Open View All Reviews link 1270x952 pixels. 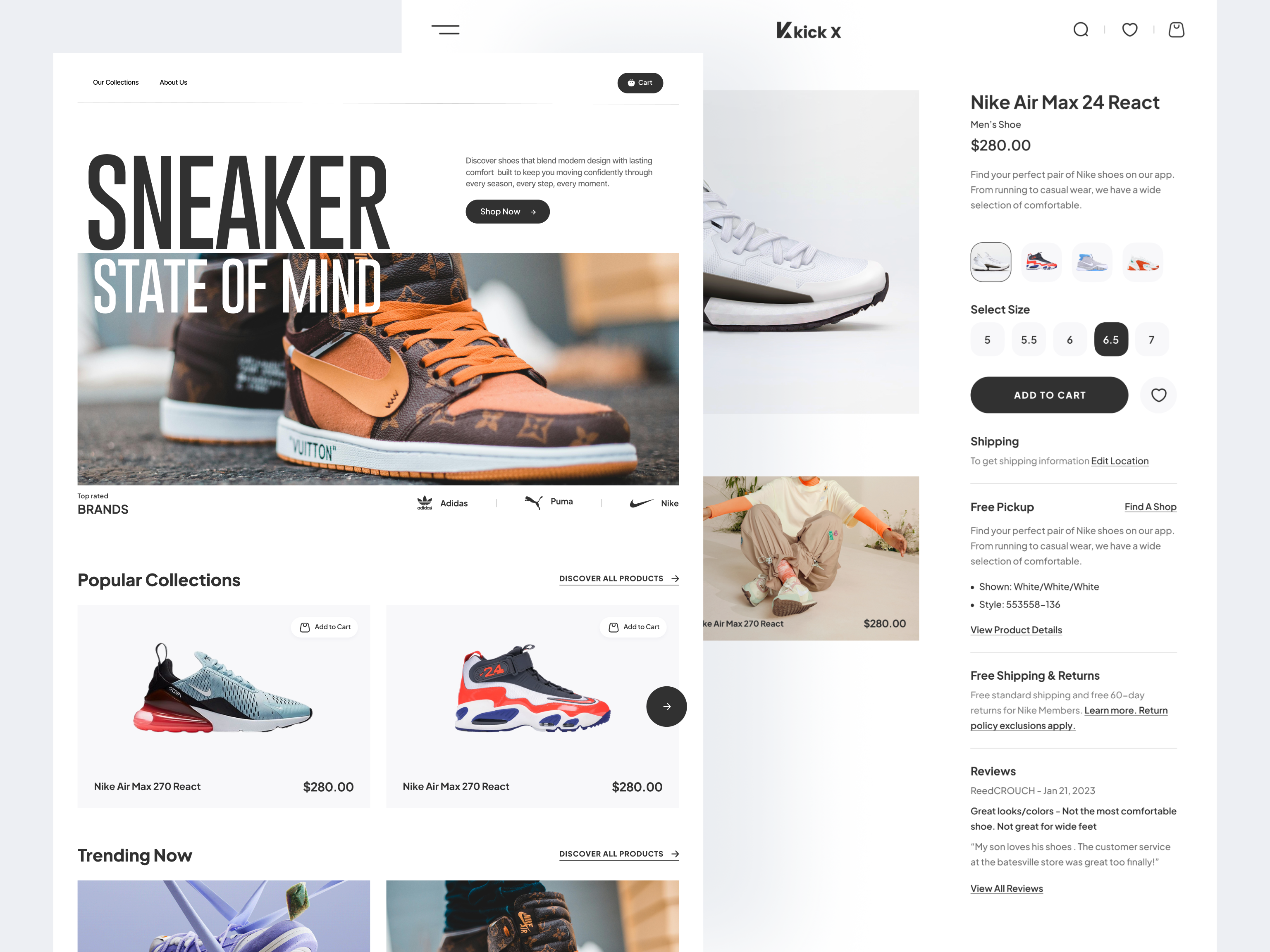click(x=1007, y=888)
